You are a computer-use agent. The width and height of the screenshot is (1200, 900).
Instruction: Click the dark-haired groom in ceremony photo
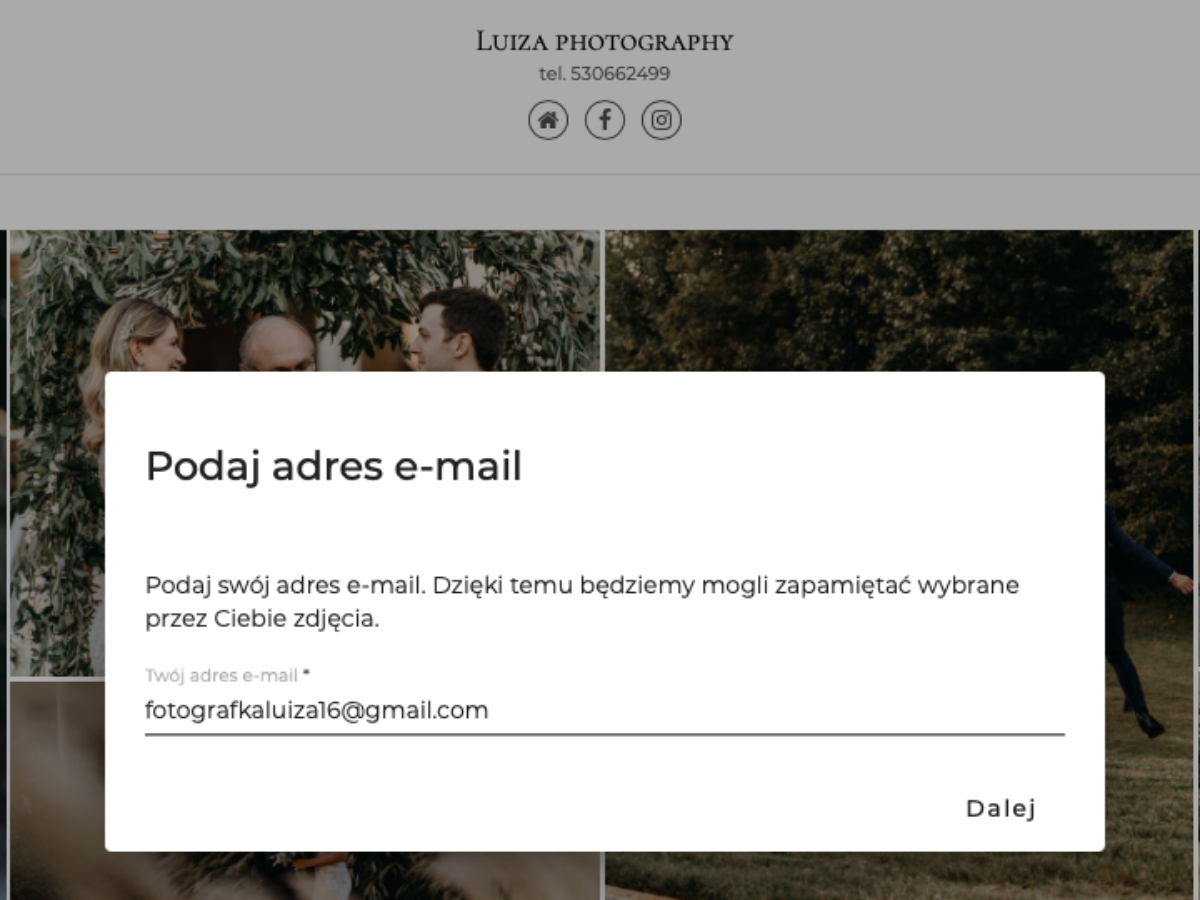pos(458,328)
